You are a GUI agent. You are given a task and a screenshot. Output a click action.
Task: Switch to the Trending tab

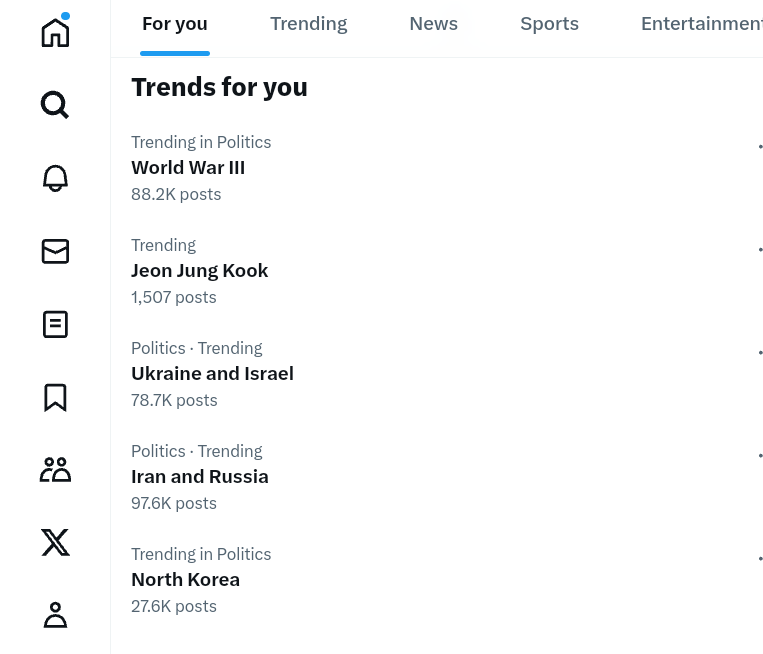tap(308, 24)
